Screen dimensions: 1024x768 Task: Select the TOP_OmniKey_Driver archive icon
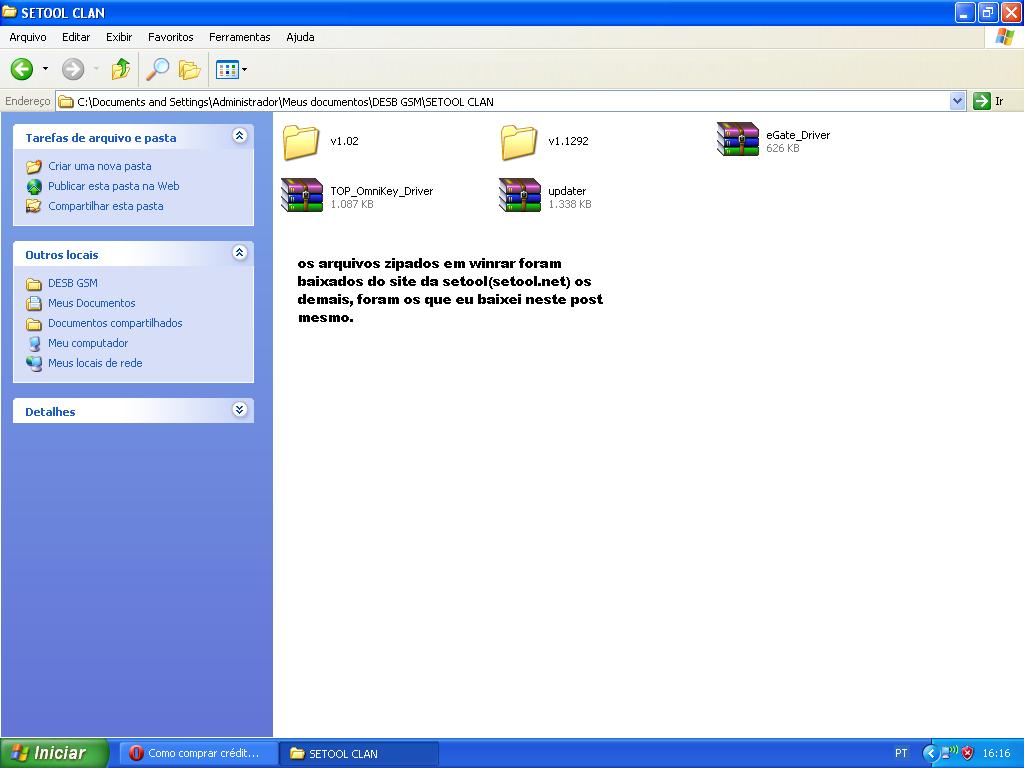coord(302,195)
